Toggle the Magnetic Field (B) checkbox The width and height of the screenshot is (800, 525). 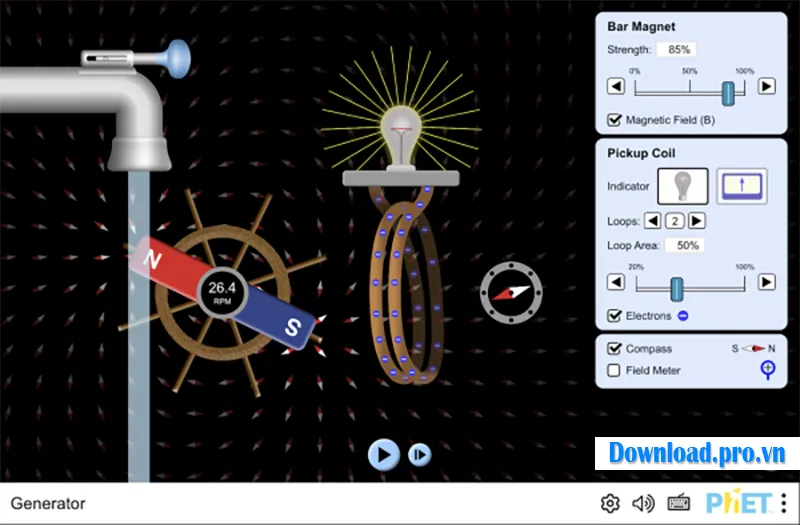tap(614, 120)
